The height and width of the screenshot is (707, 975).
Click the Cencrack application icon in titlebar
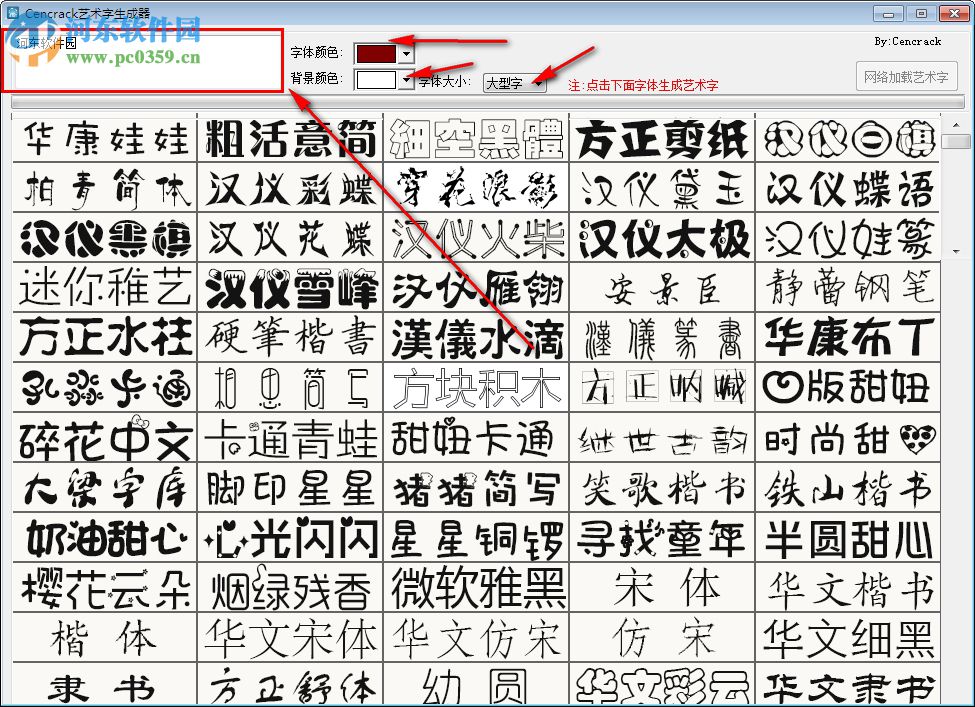point(13,14)
